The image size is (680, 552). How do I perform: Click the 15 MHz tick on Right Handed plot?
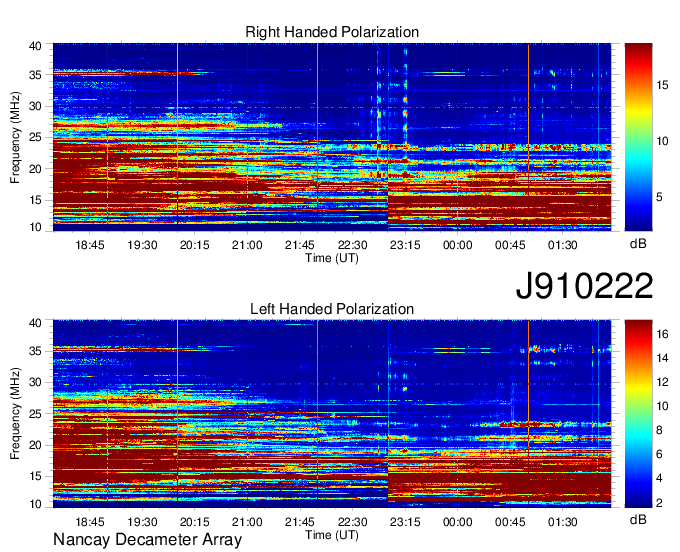[35, 200]
